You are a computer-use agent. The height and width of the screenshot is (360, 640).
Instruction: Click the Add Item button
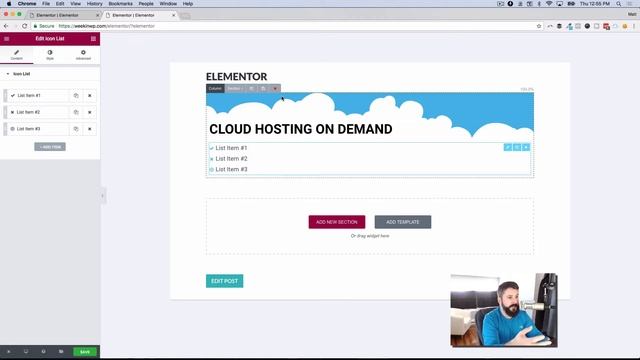coord(50,147)
